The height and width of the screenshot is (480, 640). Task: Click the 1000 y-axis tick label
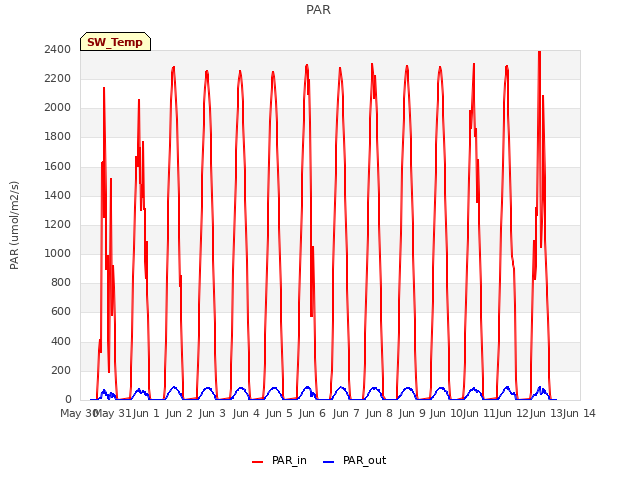click(x=58, y=253)
